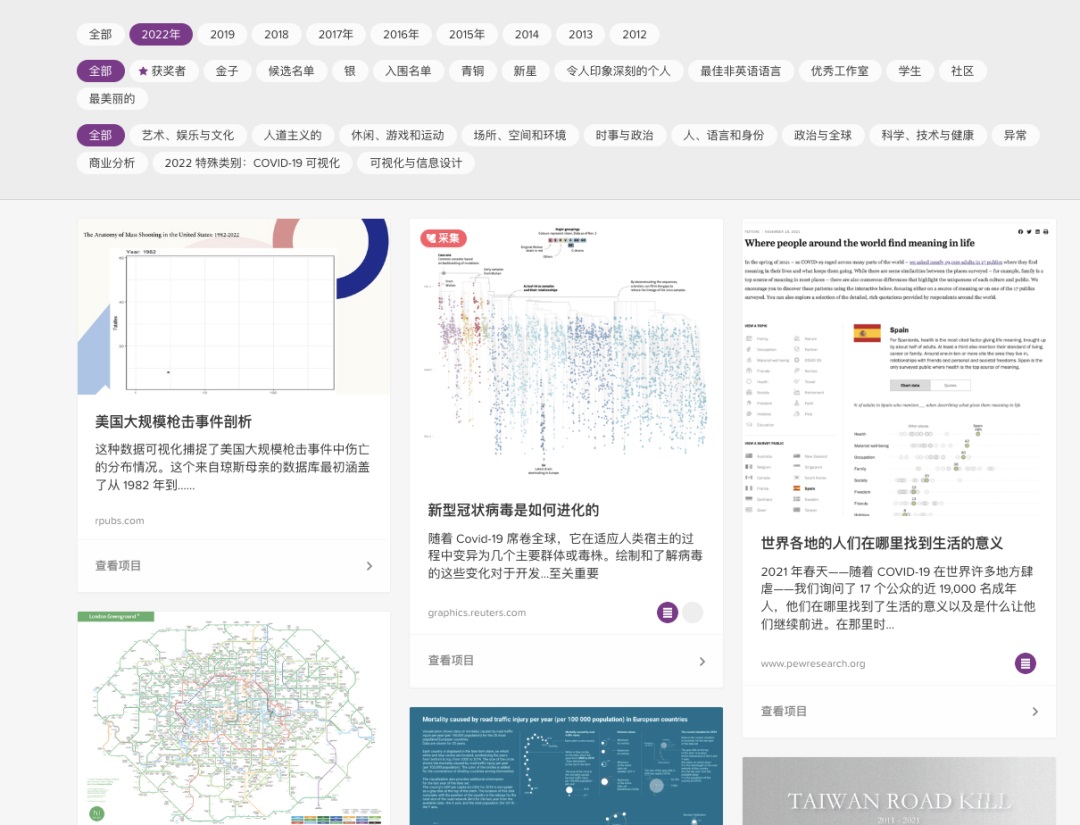Screen dimensions: 1080x825
Task: Filter by year 2012
Action: [x=634, y=34]
